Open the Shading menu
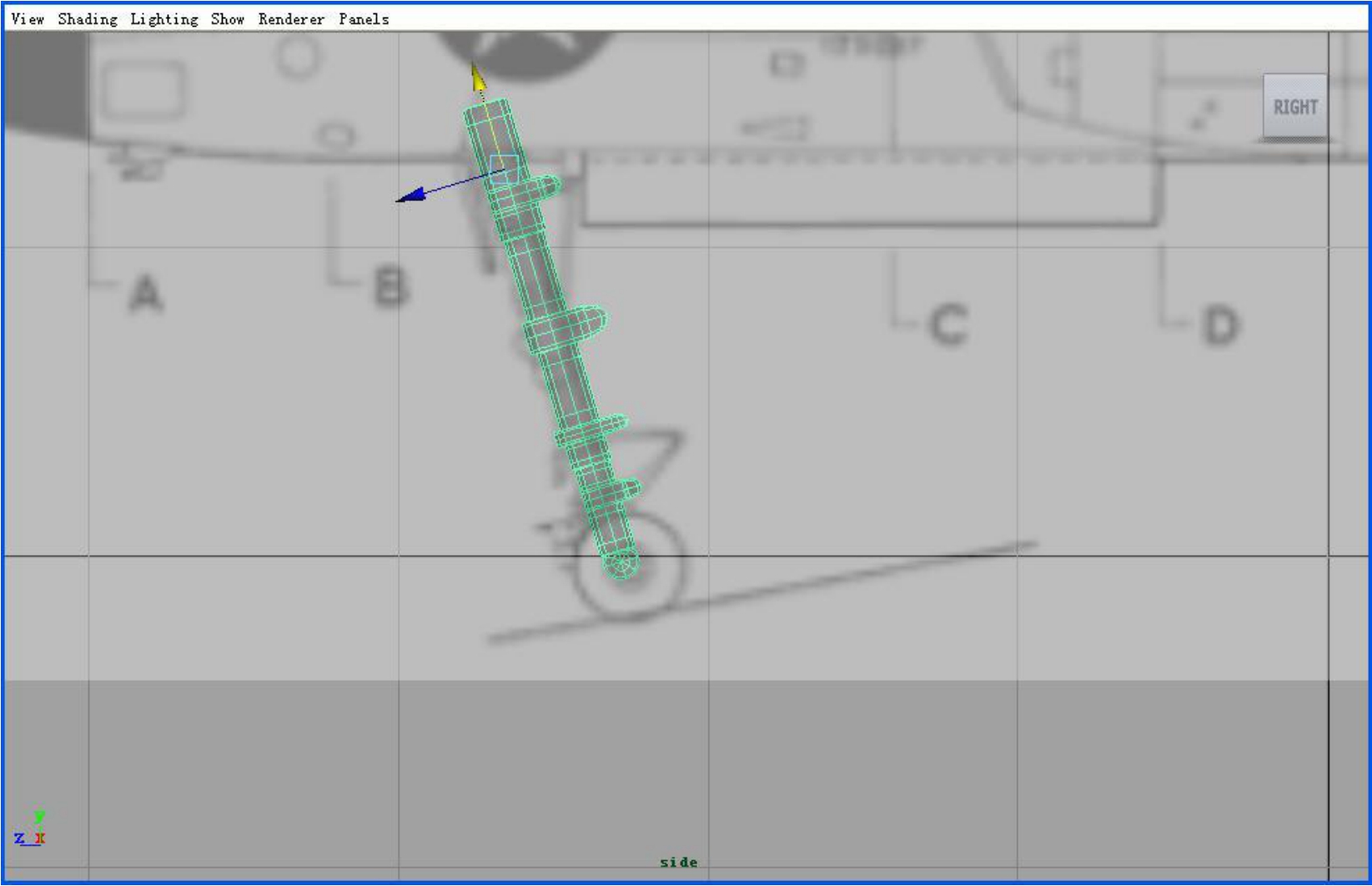Viewport: 1372px width, 886px height. tap(88, 18)
